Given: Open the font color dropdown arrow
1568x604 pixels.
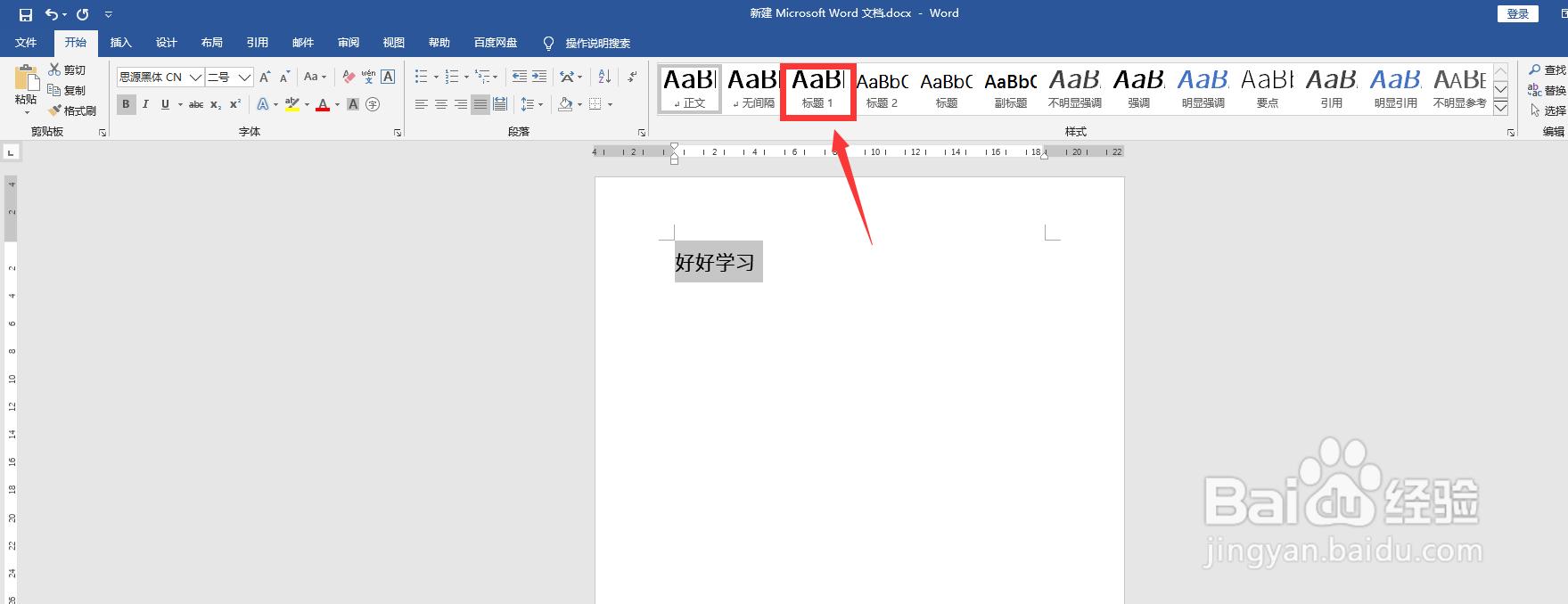Looking at the screenshot, I should tap(337, 104).
